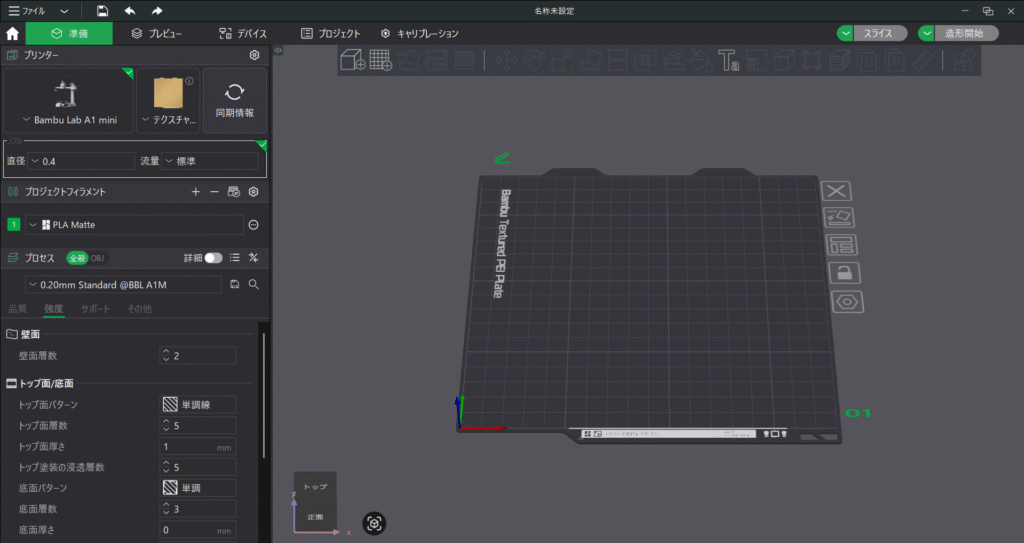Open the 底面パターン 単調 dropdown
The image size is (1024, 543).
[x=198, y=487]
